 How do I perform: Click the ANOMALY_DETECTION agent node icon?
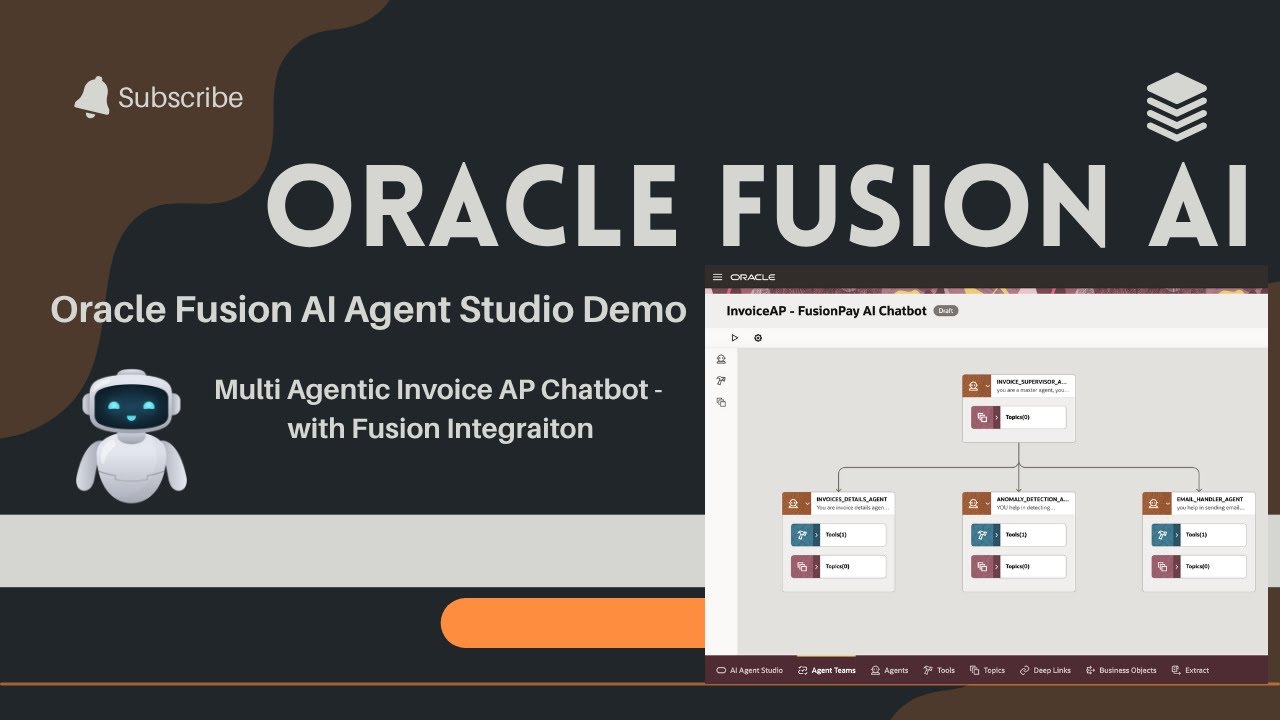(x=973, y=502)
